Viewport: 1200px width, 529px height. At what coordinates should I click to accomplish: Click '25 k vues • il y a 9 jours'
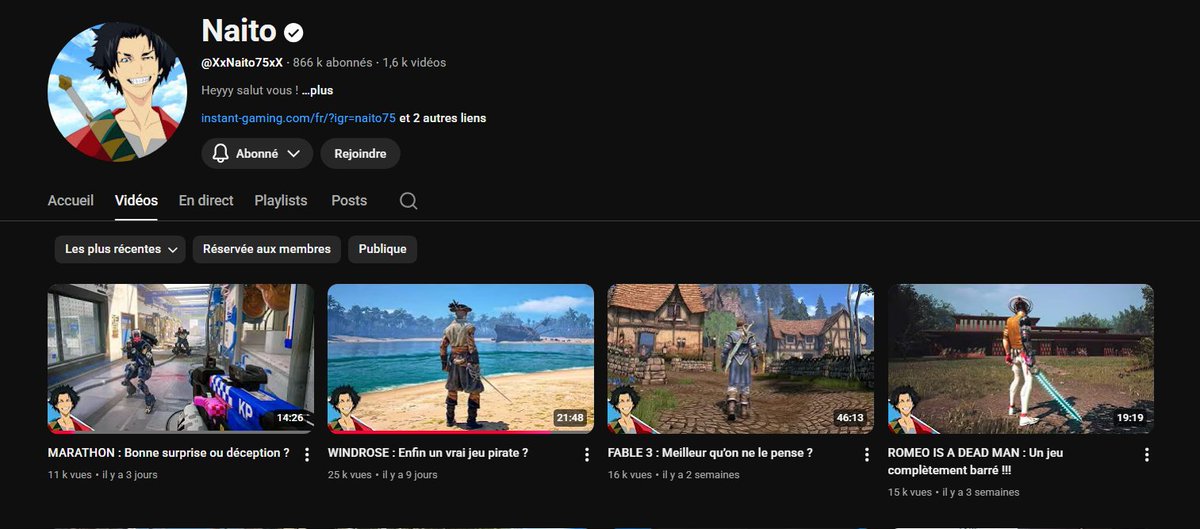tap(382, 475)
